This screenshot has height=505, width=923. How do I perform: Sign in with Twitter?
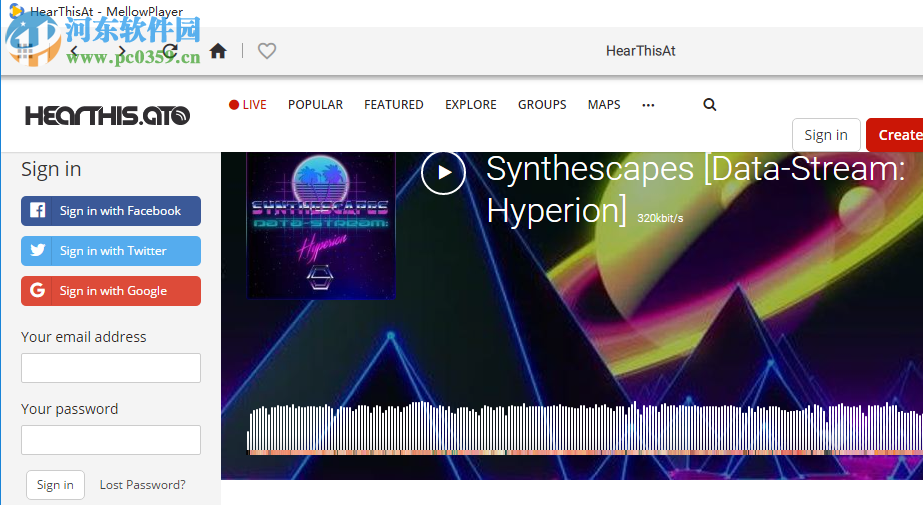111,251
